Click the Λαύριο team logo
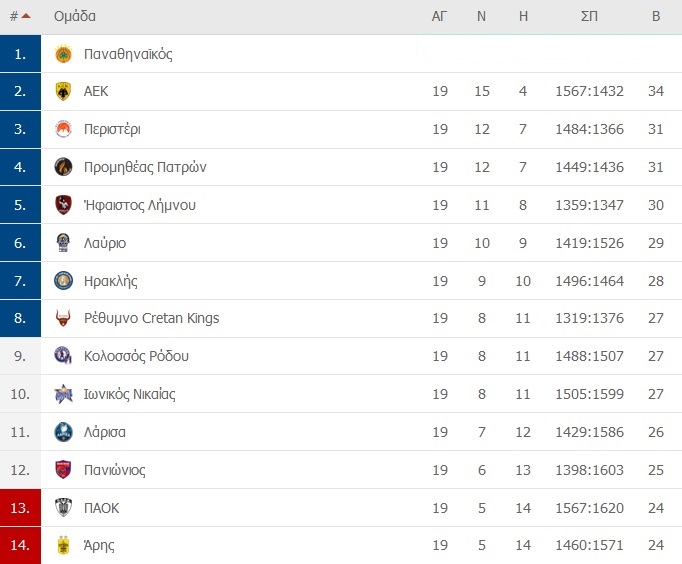 click(64, 243)
